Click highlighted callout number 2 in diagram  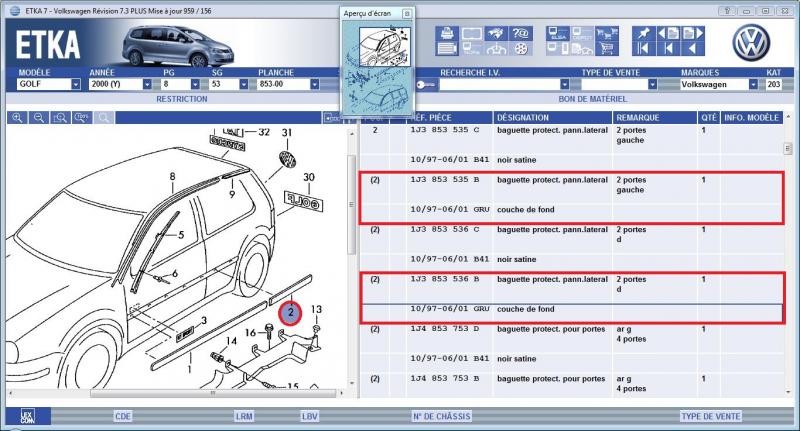tap(290, 312)
